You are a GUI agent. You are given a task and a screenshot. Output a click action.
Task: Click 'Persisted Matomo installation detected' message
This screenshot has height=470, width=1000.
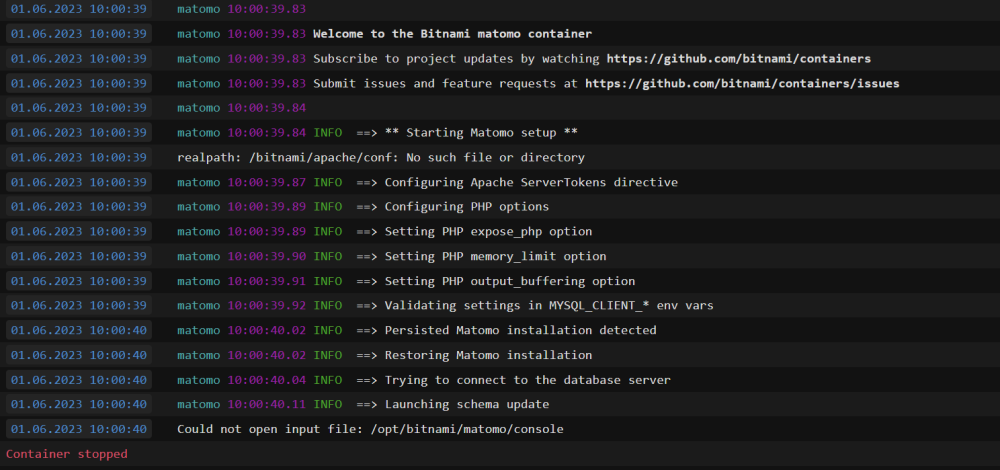click(520, 330)
